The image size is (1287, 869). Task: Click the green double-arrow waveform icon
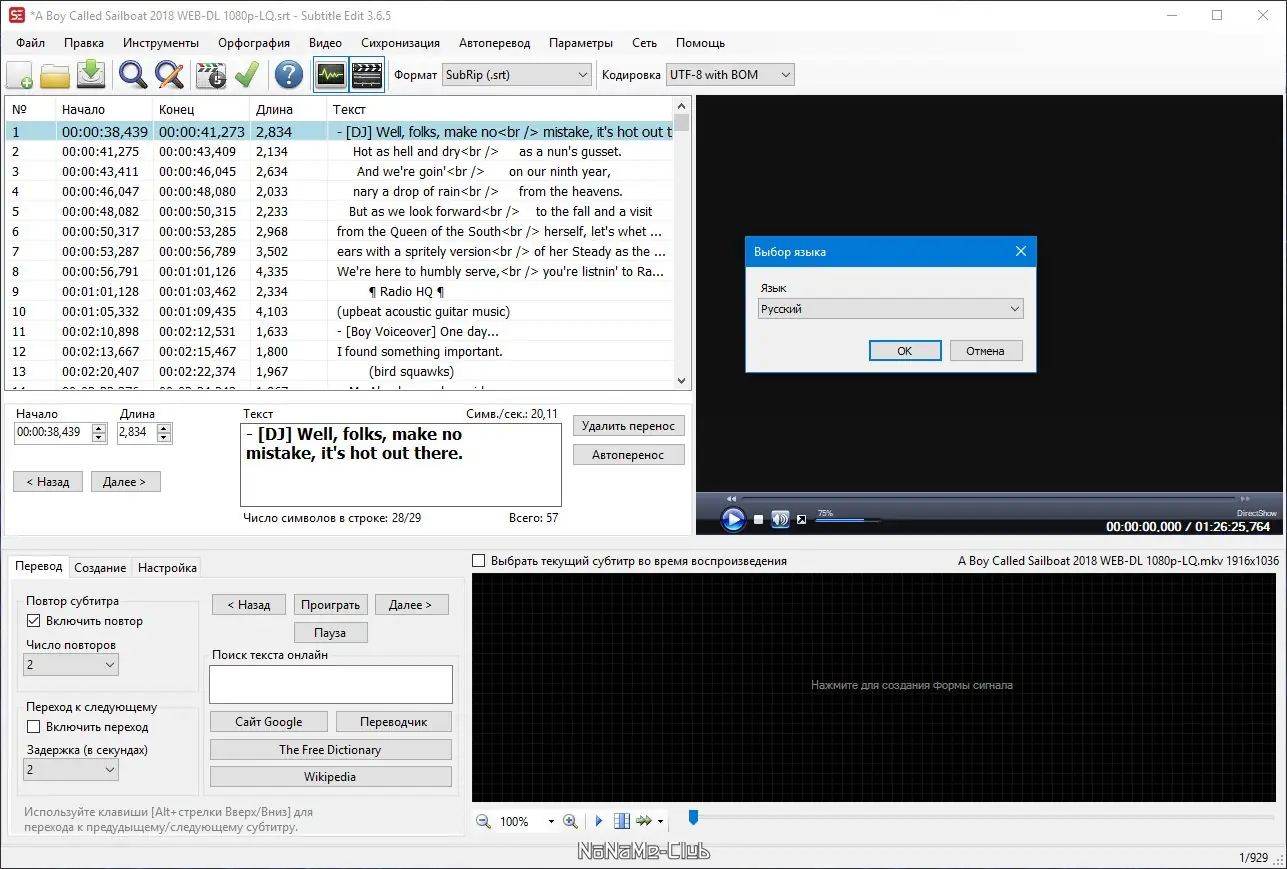point(644,821)
